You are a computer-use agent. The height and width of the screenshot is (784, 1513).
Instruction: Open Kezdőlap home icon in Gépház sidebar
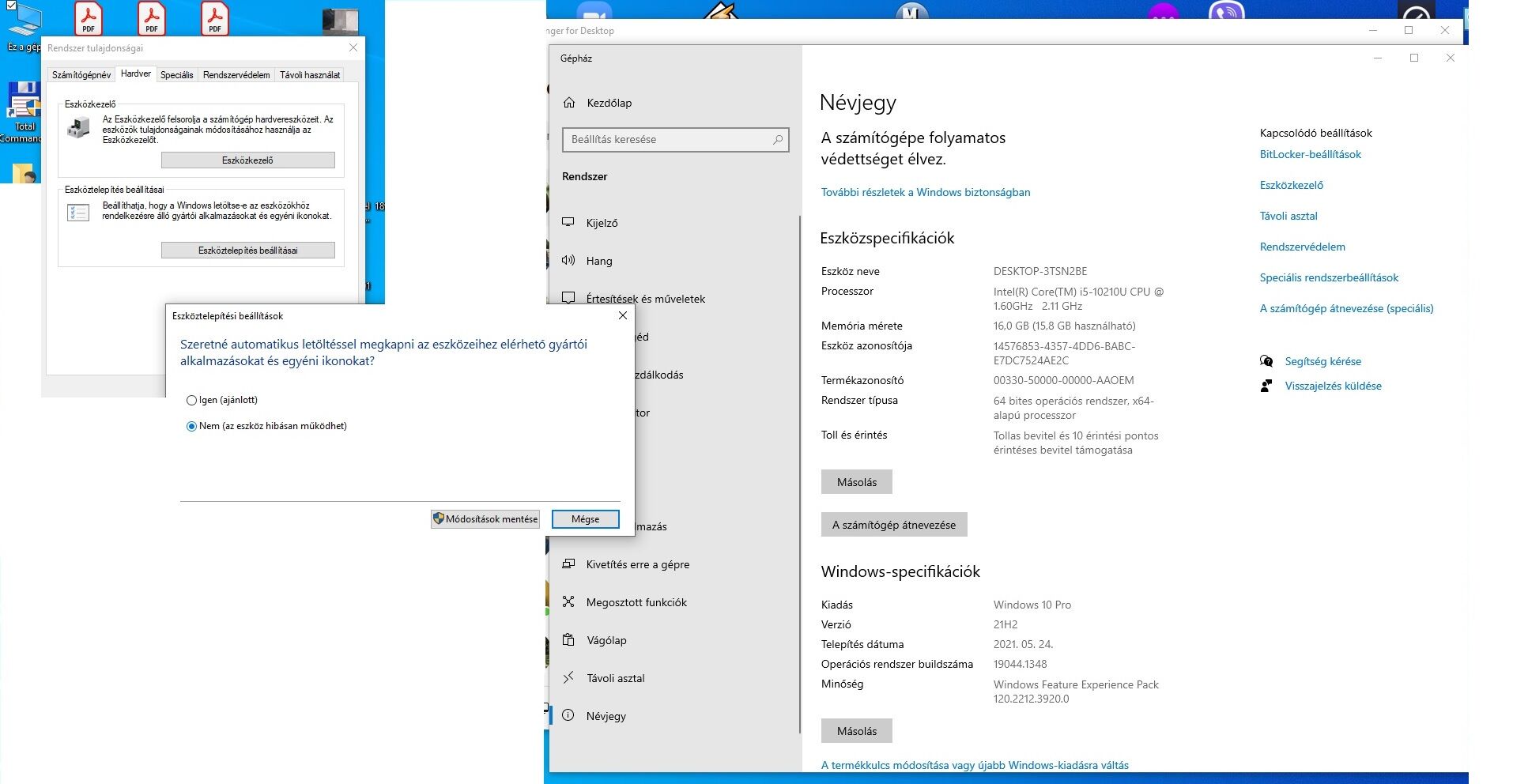click(569, 103)
